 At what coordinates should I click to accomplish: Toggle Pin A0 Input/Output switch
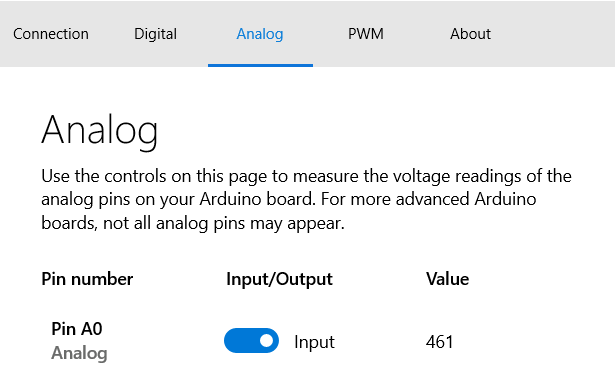pyautogui.click(x=251, y=340)
